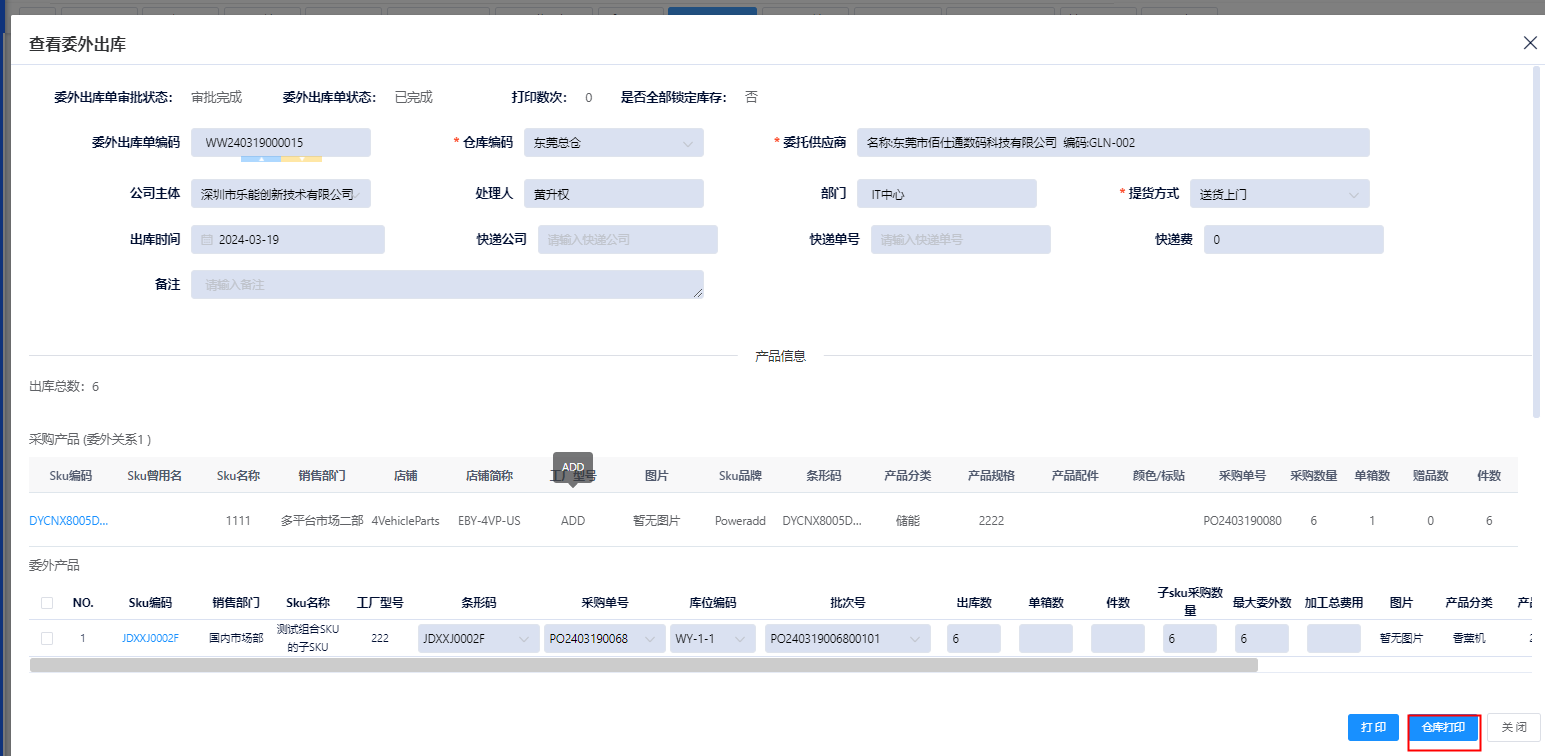This screenshot has width=1545, height=756.
Task: Click the 快递公司 input field
Action: 627,239
